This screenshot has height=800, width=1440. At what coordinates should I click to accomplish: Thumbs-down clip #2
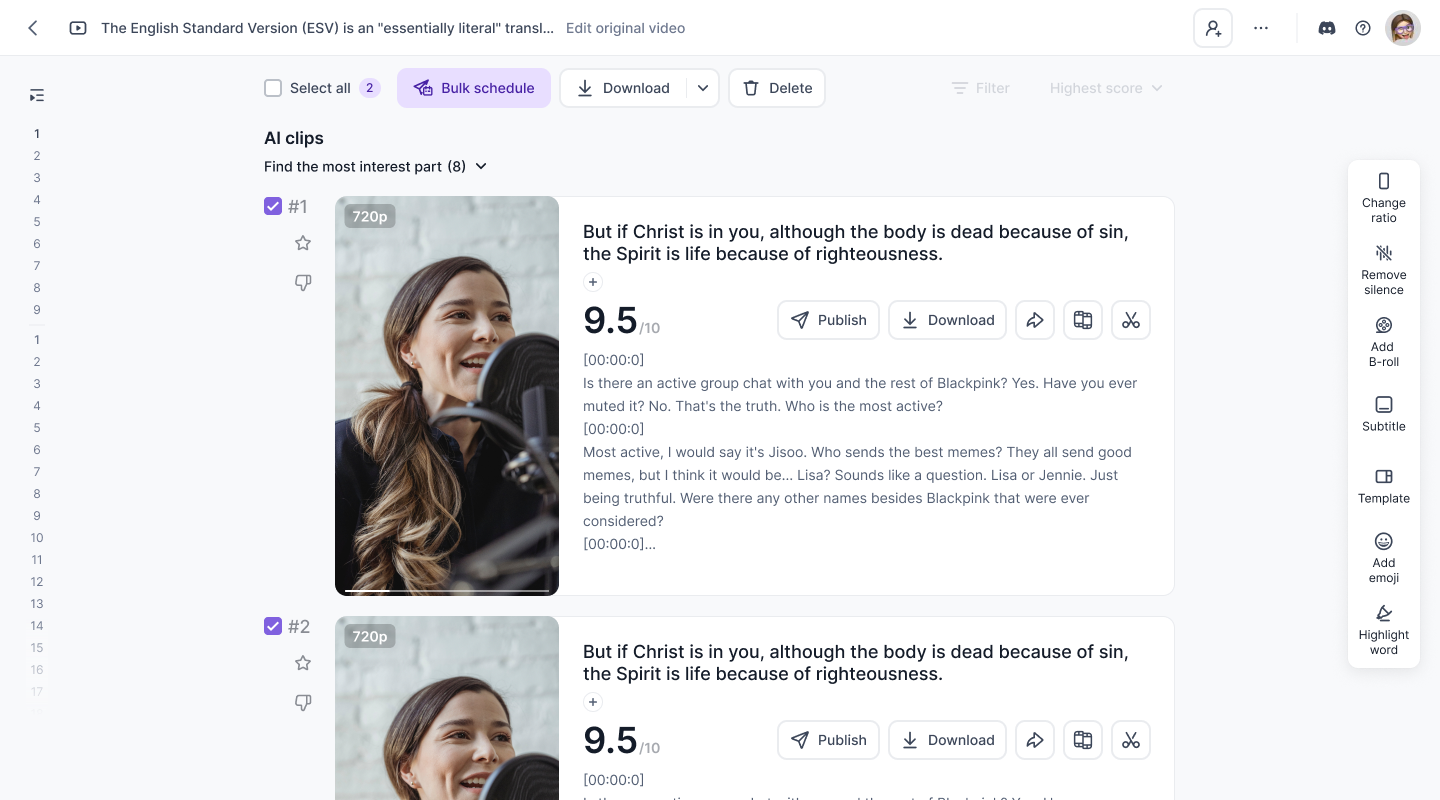point(303,703)
